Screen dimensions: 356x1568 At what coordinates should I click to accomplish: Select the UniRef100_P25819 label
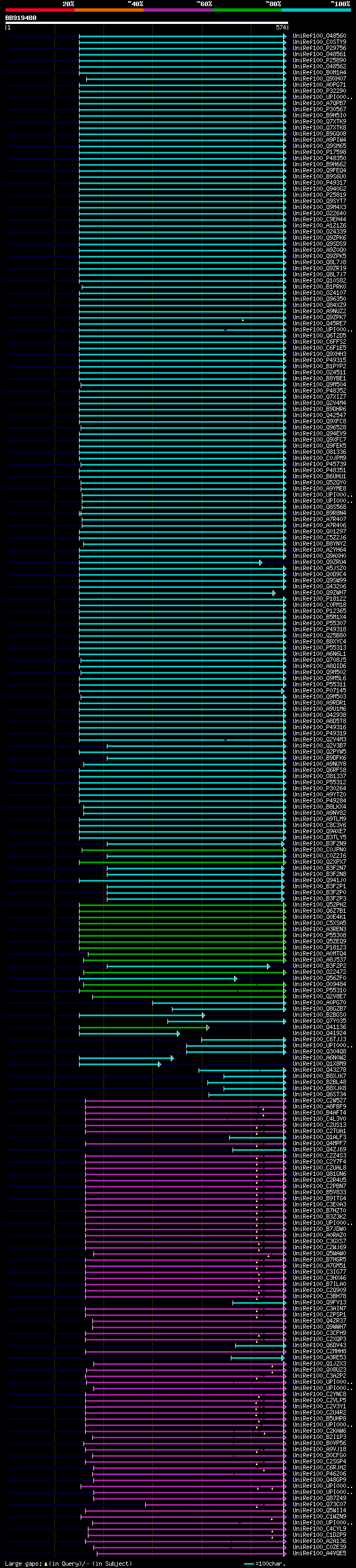tap(319, 195)
